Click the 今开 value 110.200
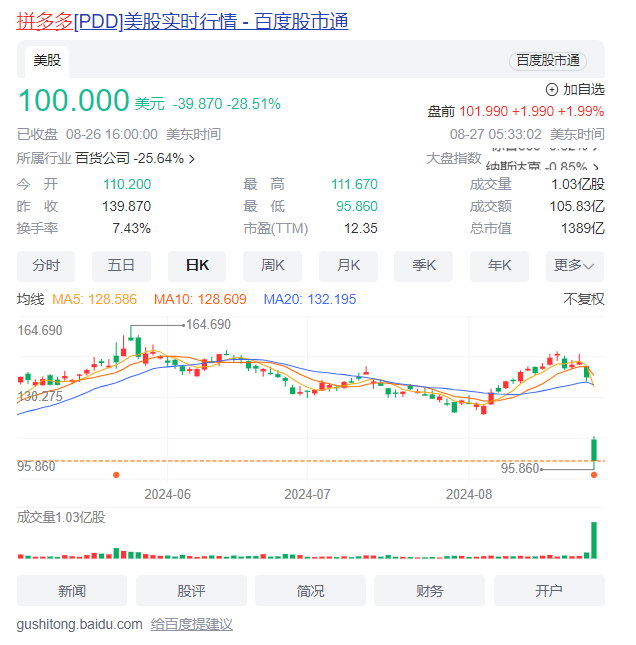The height and width of the screenshot is (645, 636). 127,184
